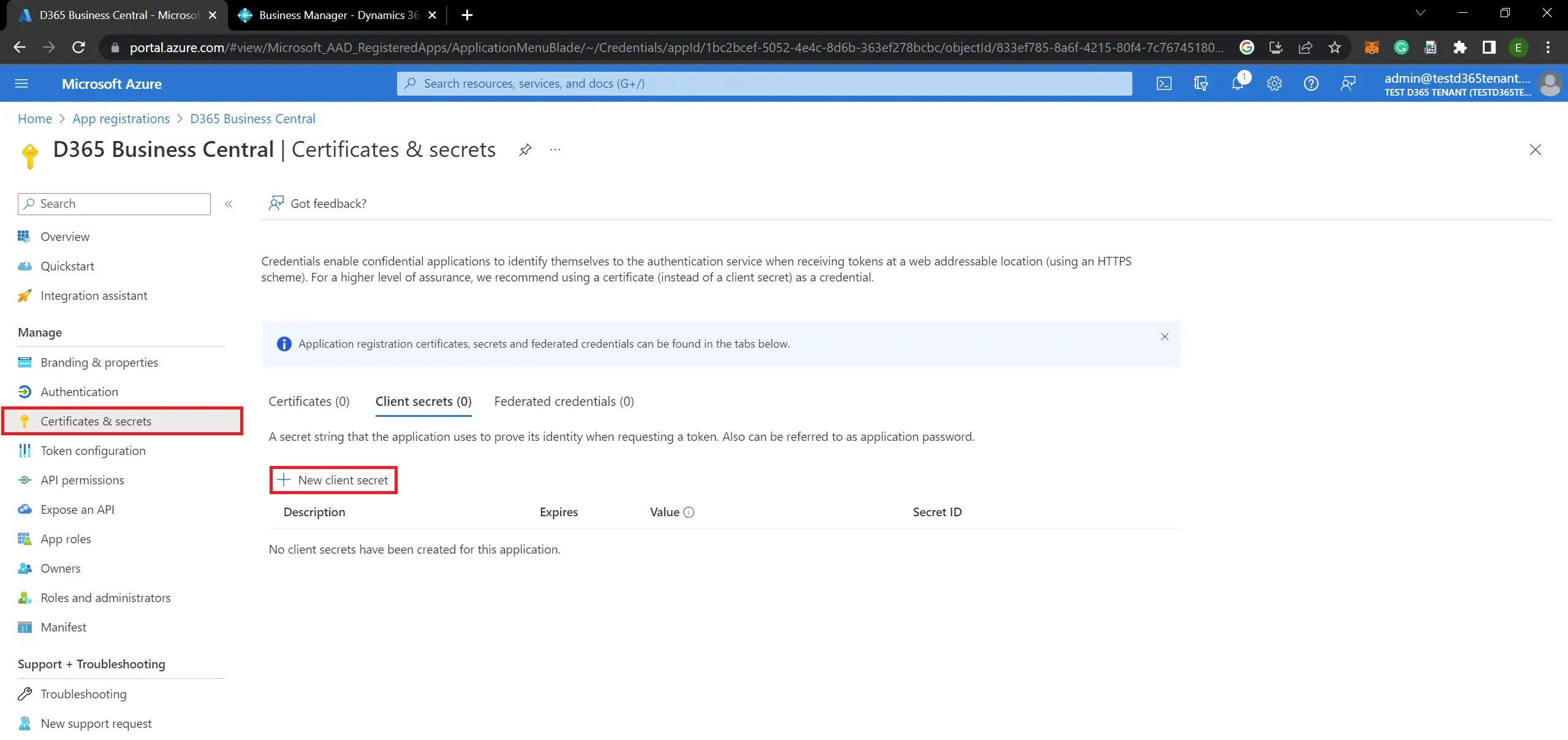The width and height of the screenshot is (1568, 740).
Task: Click the Secret ID column header
Action: [x=937, y=513]
